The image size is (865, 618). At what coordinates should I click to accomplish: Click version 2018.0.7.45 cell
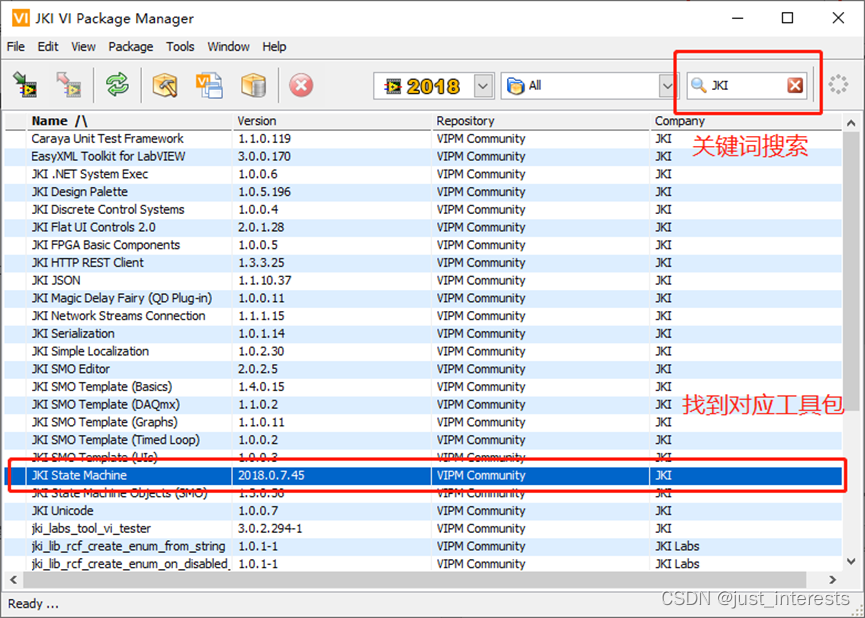[x=332, y=475]
